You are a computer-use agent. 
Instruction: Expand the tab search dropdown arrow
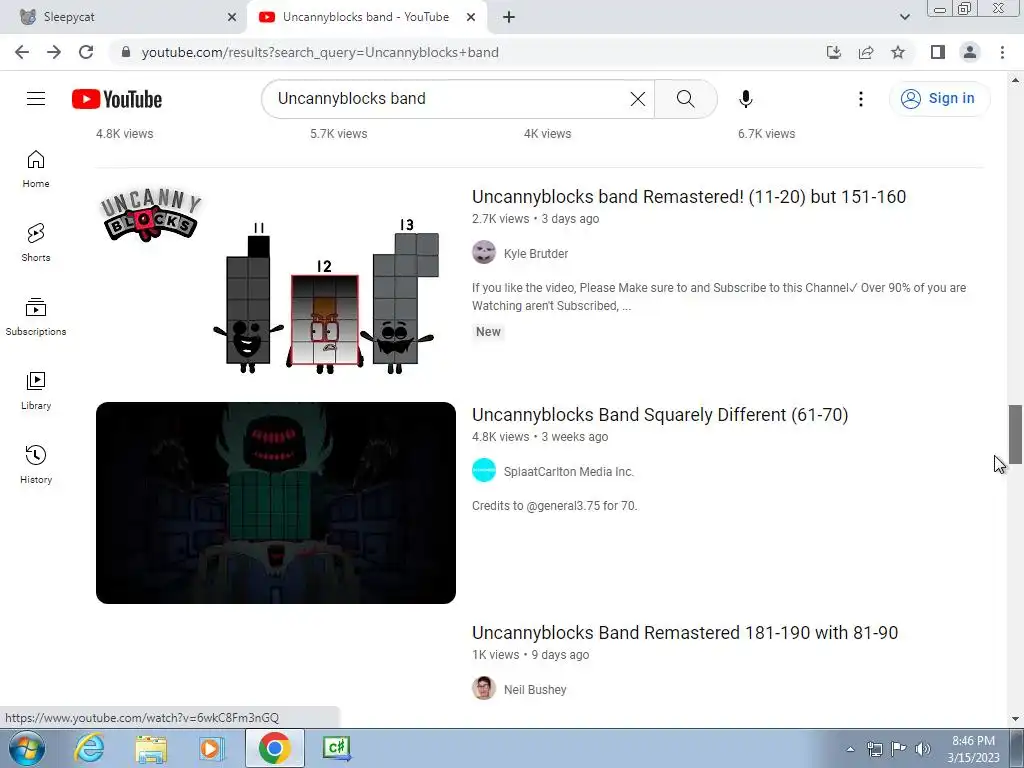(904, 17)
